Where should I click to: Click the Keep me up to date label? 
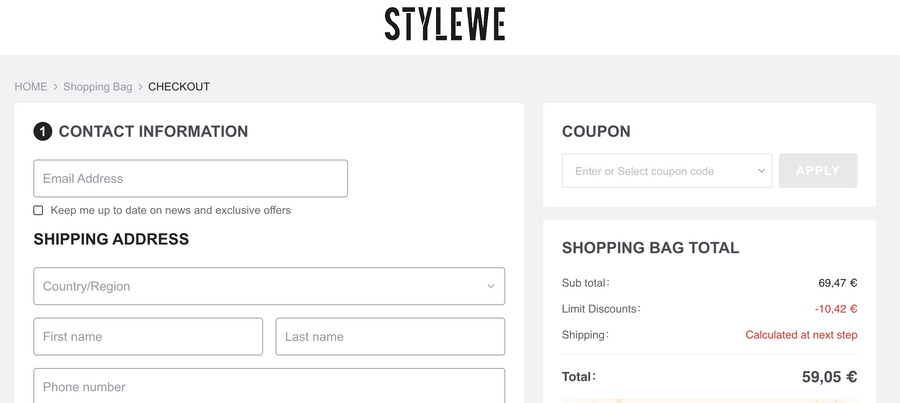pos(171,210)
